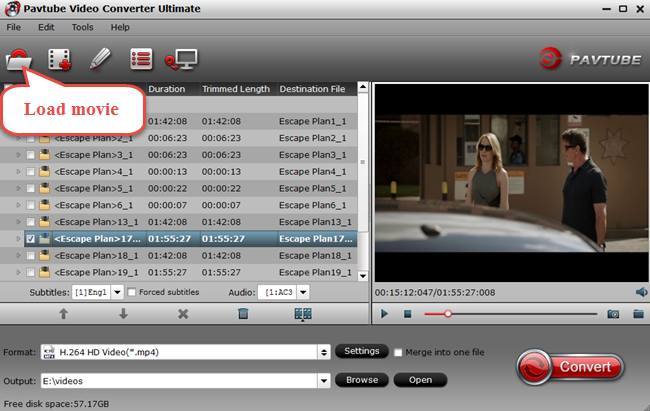The height and width of the screenshot is (411, 650).
Task: Expand Escape Plan>3_1 tree row
Action: pyautogui.click(x=18, y=155)
